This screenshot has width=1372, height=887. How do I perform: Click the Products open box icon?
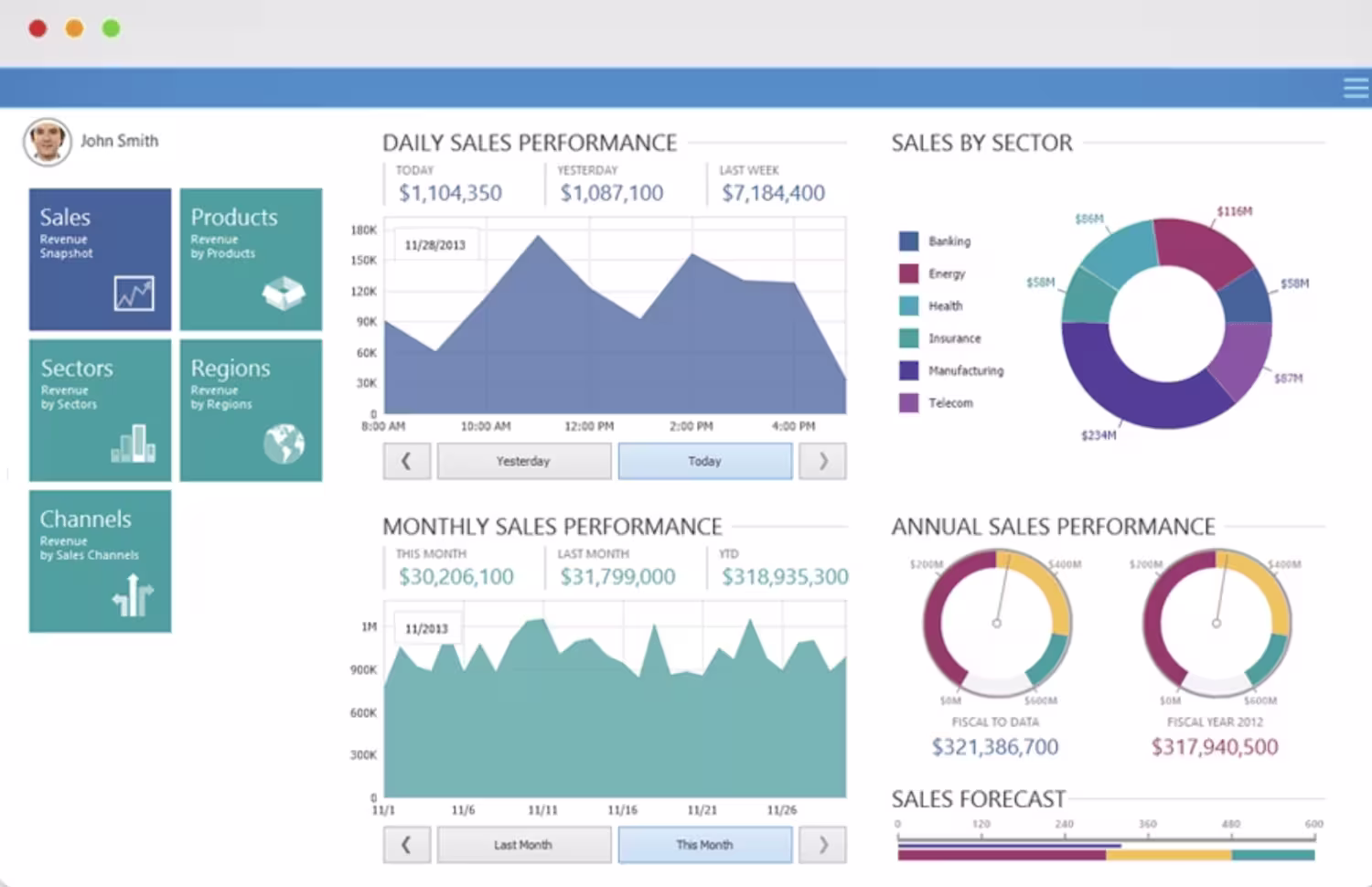(x=284, y=293)
